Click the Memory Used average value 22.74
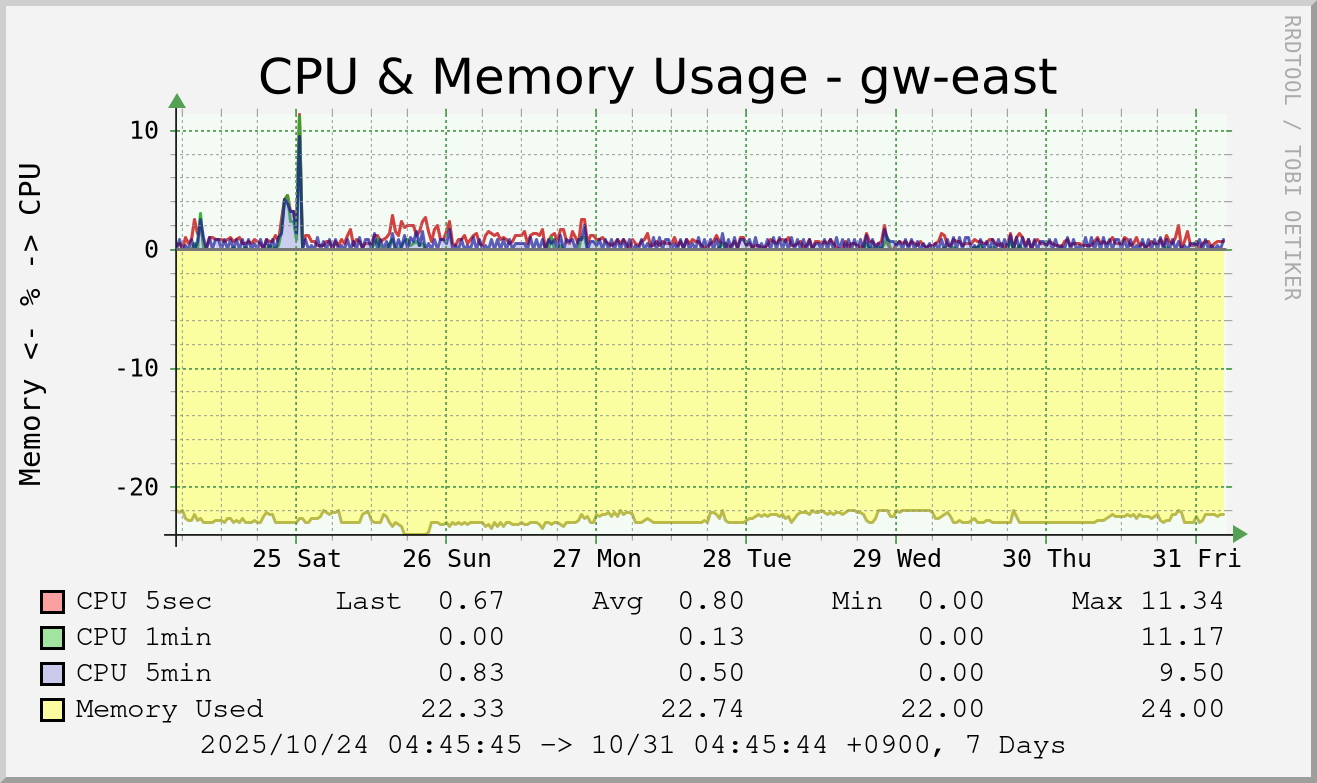This screenshot has height=783, width=1317. [x=702, y=710]
